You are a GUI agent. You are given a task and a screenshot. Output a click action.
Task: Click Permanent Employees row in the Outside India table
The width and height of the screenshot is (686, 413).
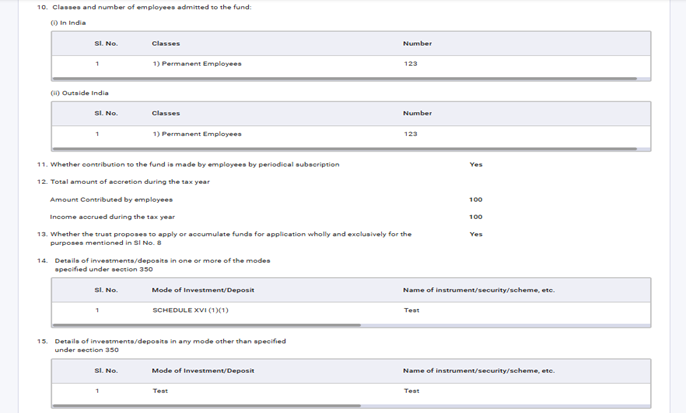197,134
